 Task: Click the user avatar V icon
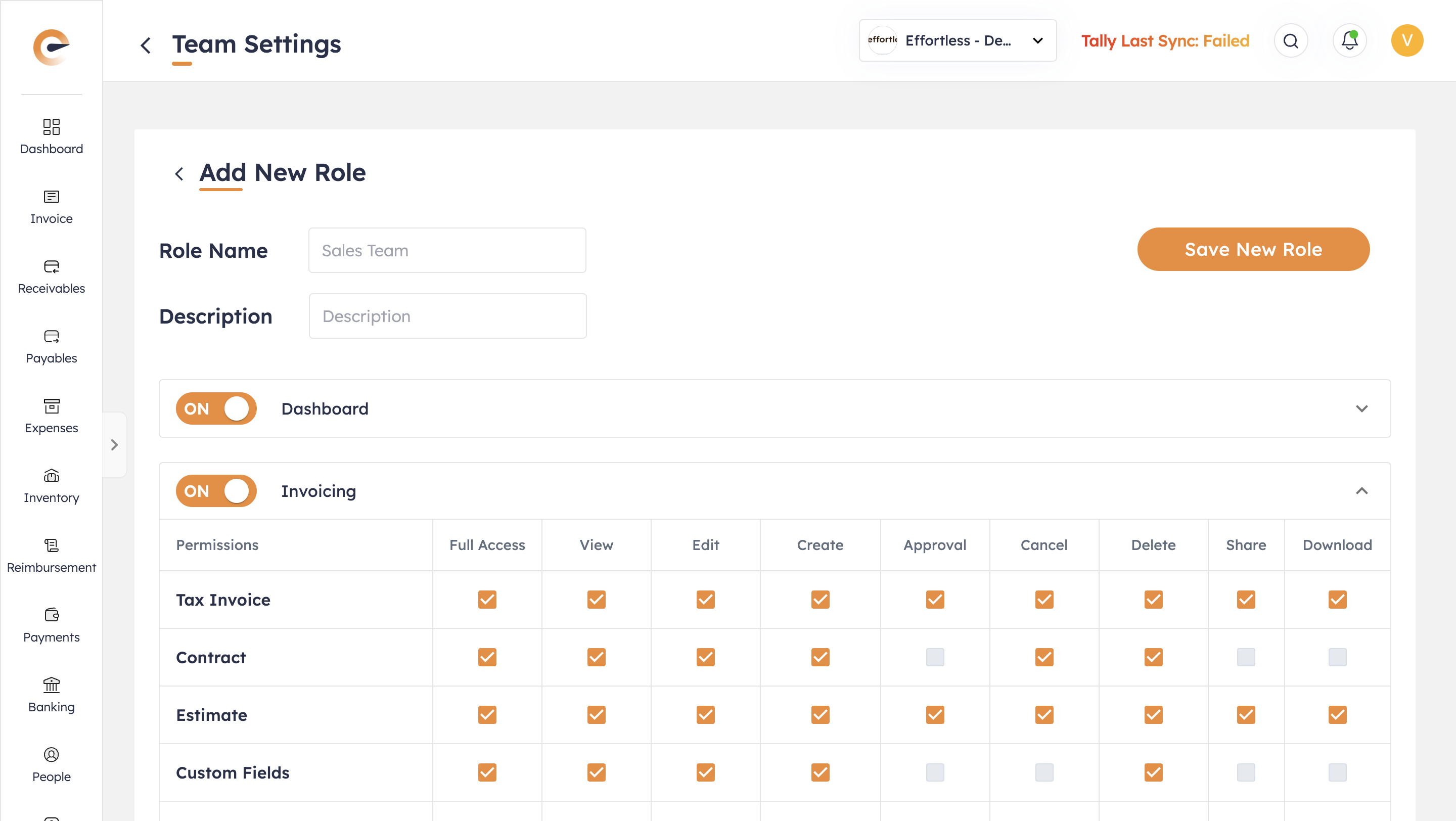[1407, 40]
